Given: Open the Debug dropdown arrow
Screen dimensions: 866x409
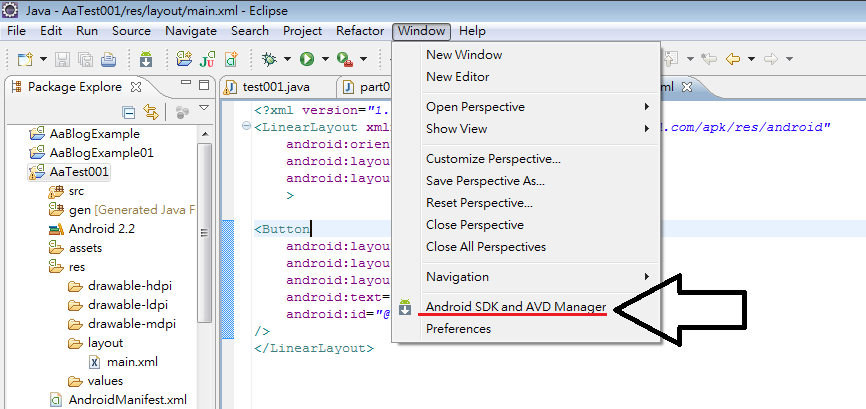Looking at the screenshot, I should (287, 59).
